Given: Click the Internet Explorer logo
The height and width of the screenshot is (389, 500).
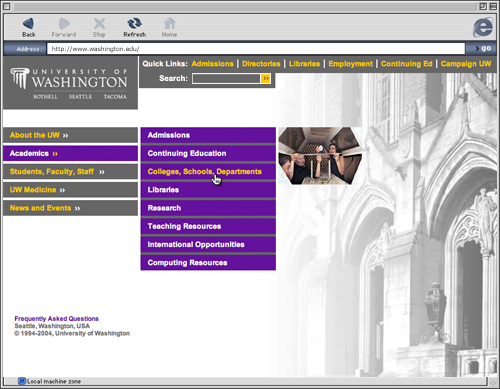Looking at the screenshot, I should [483, 27].
